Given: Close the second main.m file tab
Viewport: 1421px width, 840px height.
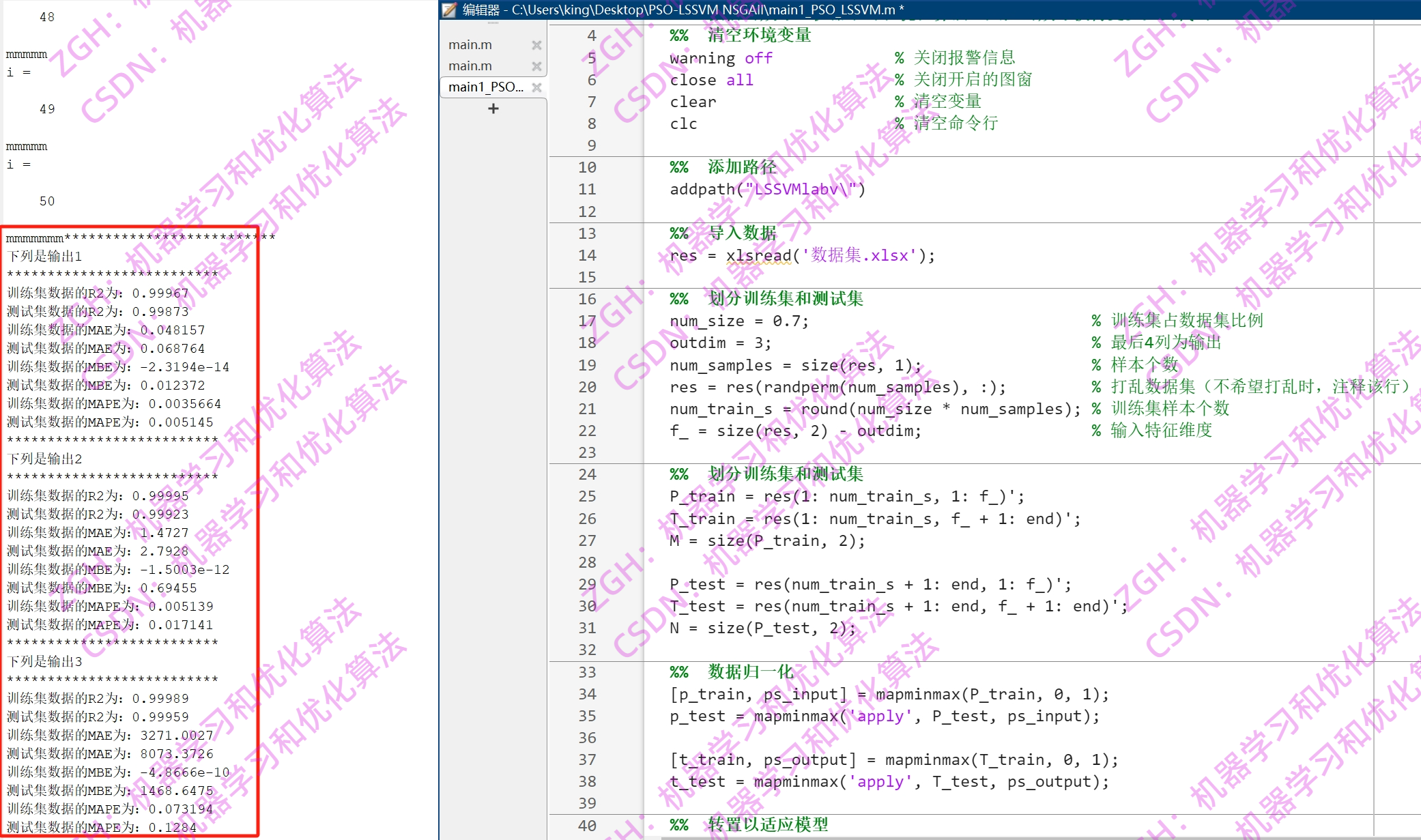Looking at the screenshot, I should click(x=536, y=66).
